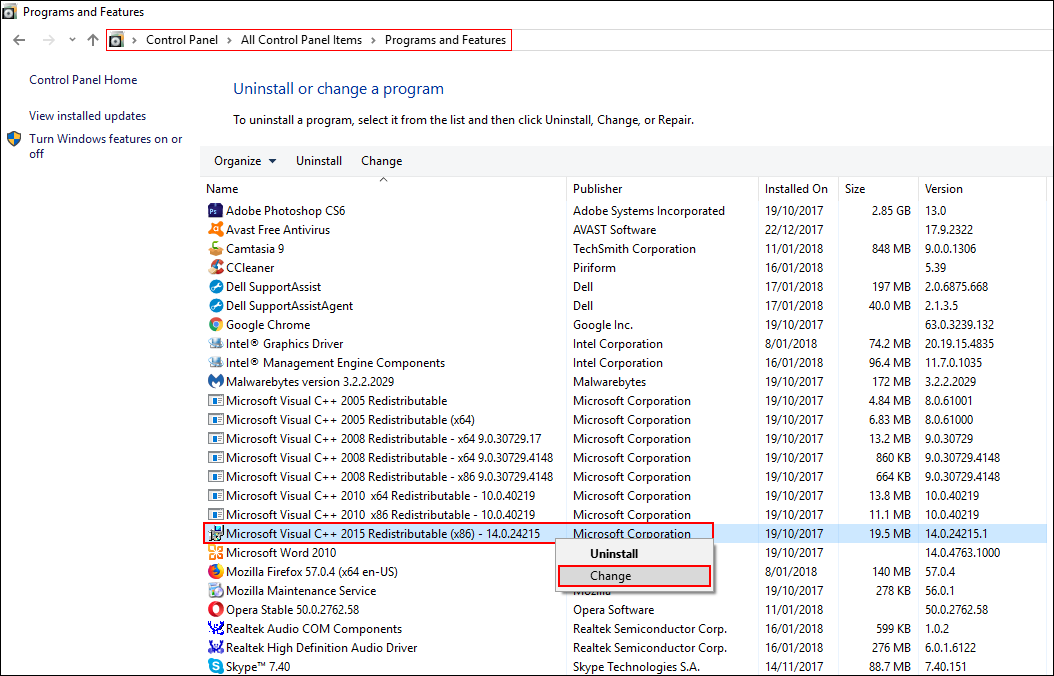
Task: Click the Google Chrome icon in list
Action: (x=215, y=325)
